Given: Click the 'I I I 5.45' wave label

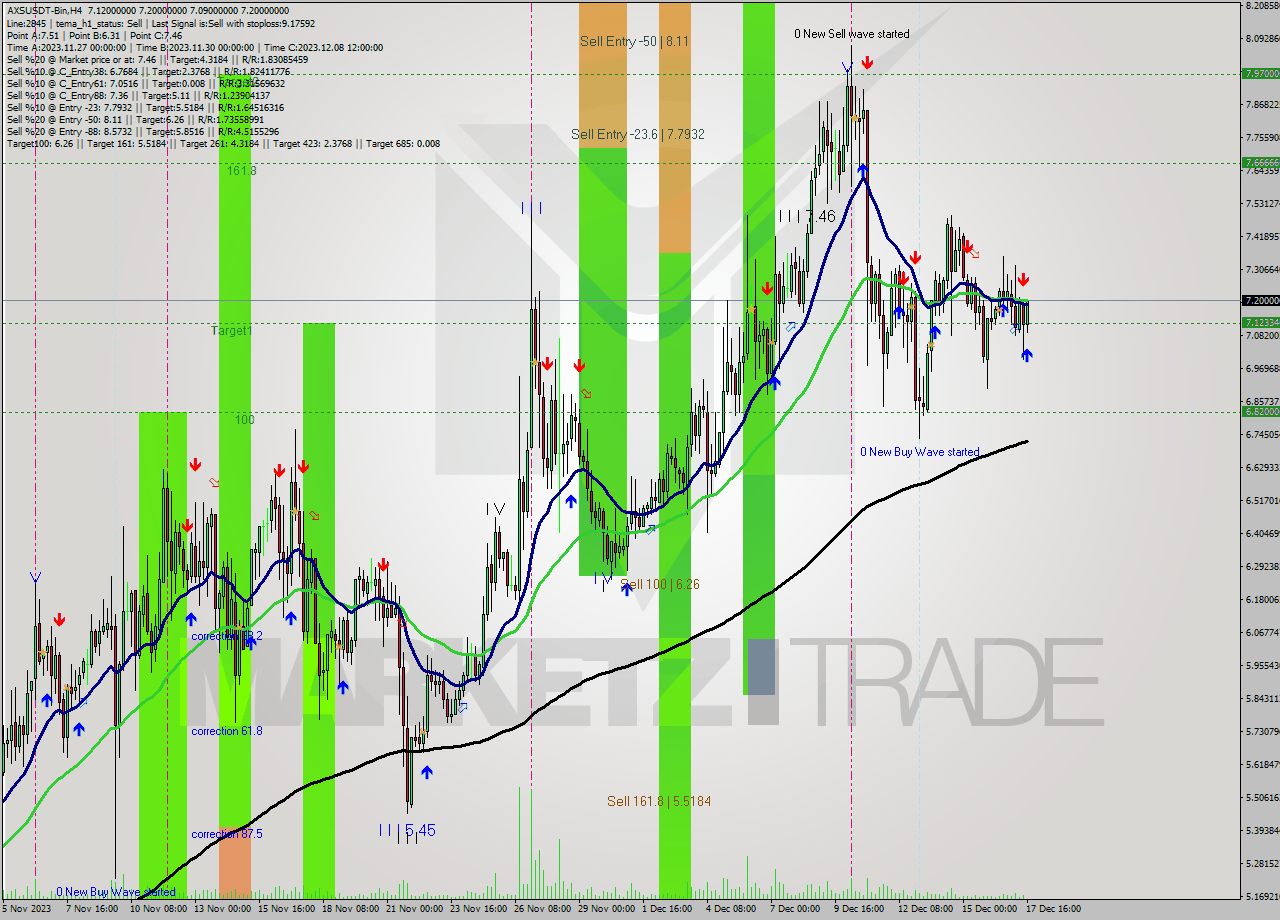Looking at the screenshot, I should pyautogui.click(x=407, y=830).
